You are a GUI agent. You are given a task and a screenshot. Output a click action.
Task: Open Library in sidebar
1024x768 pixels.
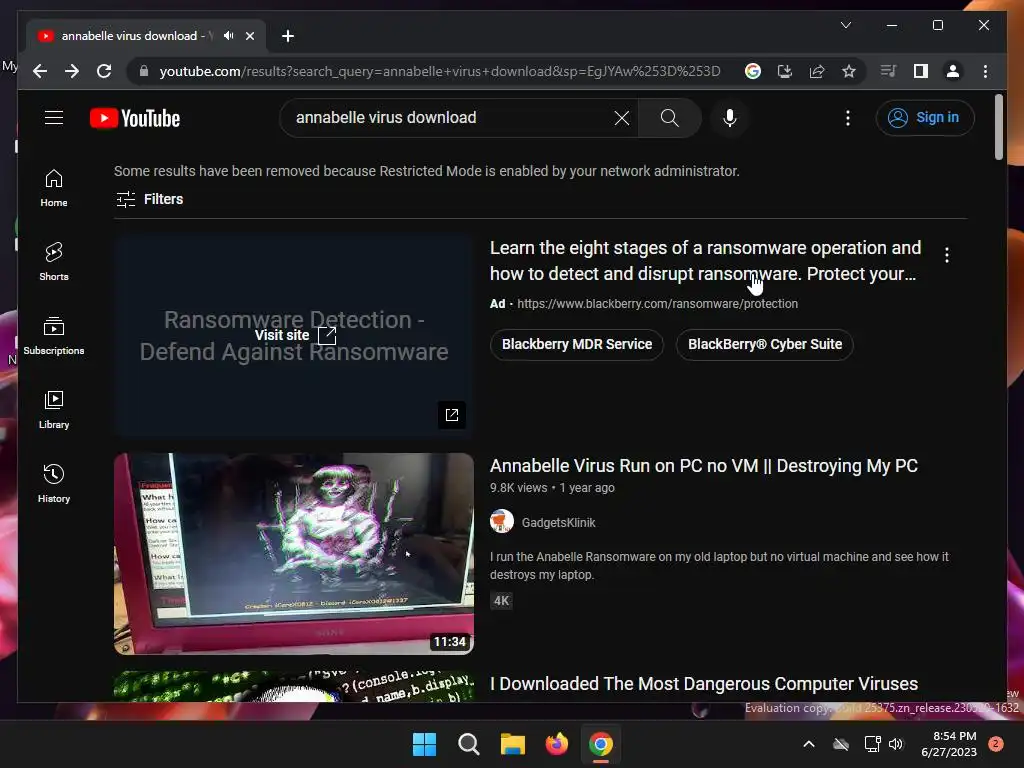click(54, 409)
